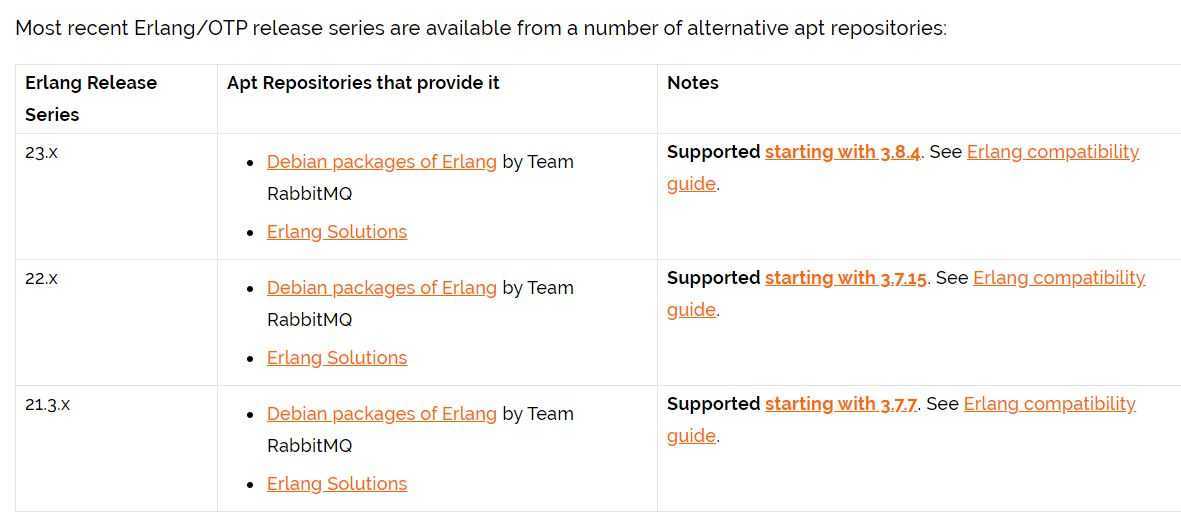Open Erlang compatibility guide link in 22.x row
This screenshot has width=1181, height=525.
coord(1059,278)
